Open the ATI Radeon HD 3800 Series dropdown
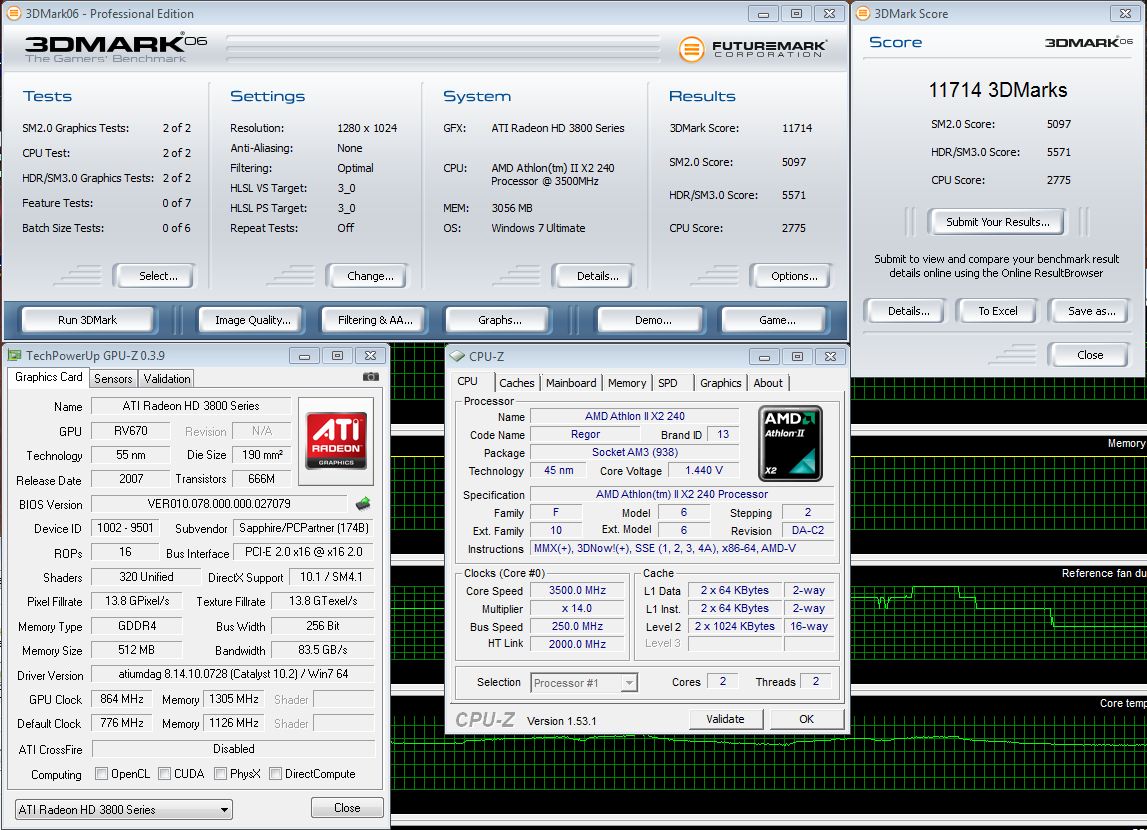 [124, 810]
